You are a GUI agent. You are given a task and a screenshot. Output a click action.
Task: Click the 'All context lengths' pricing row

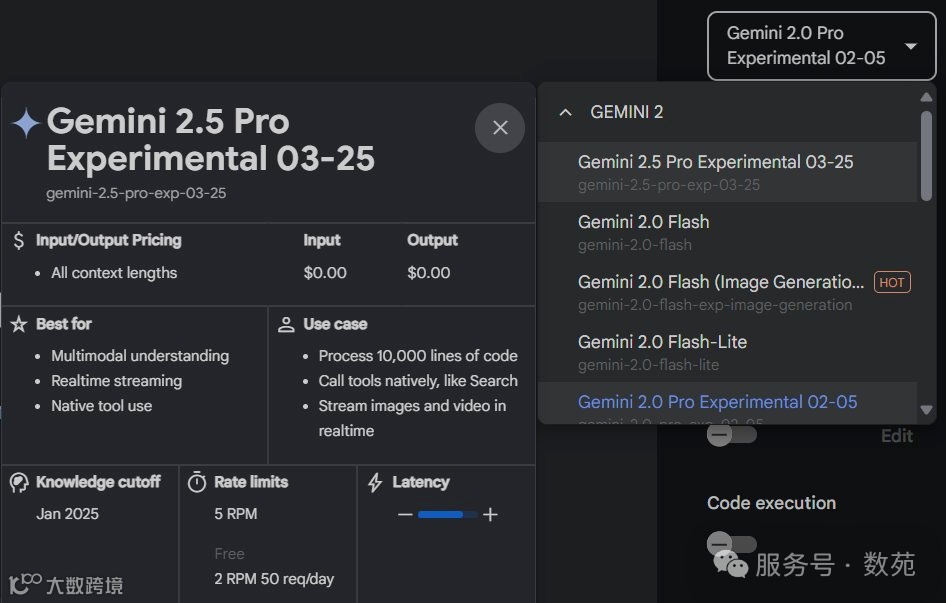coord(114,273)
